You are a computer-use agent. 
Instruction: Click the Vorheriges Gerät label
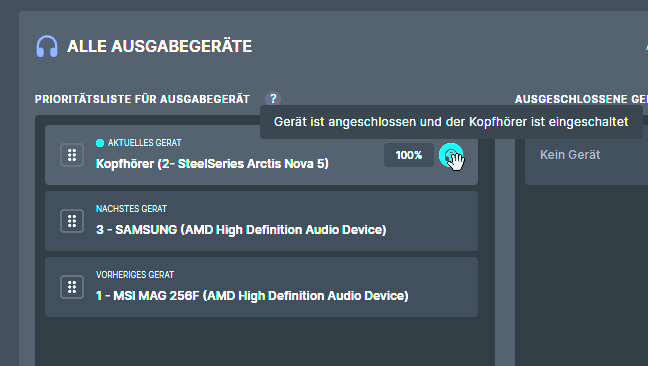click(x=135, y=275)
